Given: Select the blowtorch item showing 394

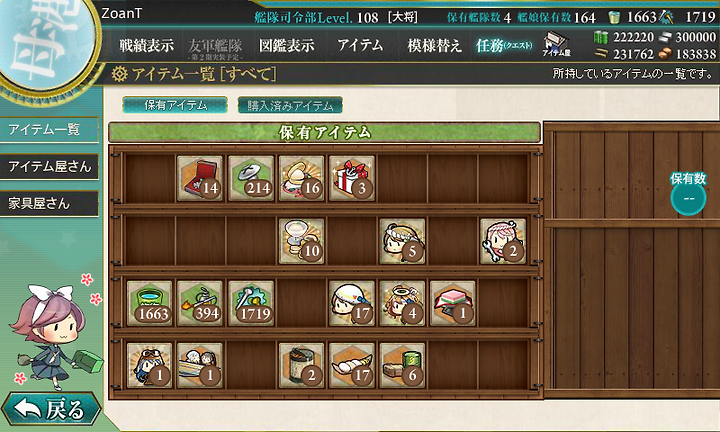Looking at the screenshot, I should coord(200,303).
